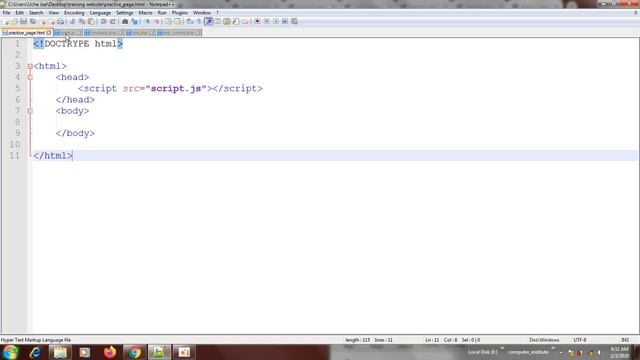
Task: Close the practice_page.html tab
Action: 49,32
